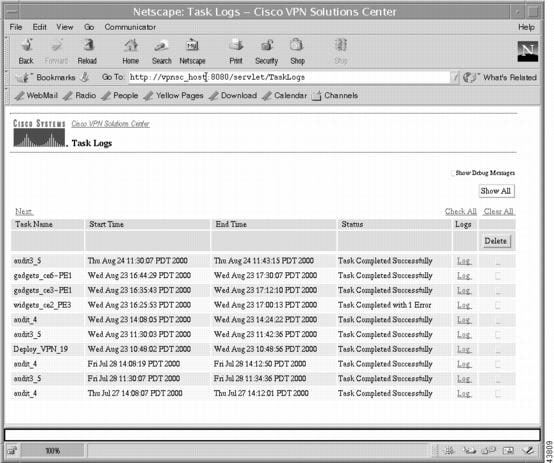The width and height of the screenshot is (554, 463).
Task: Open Composer icon in component bar
Action: 529,451
